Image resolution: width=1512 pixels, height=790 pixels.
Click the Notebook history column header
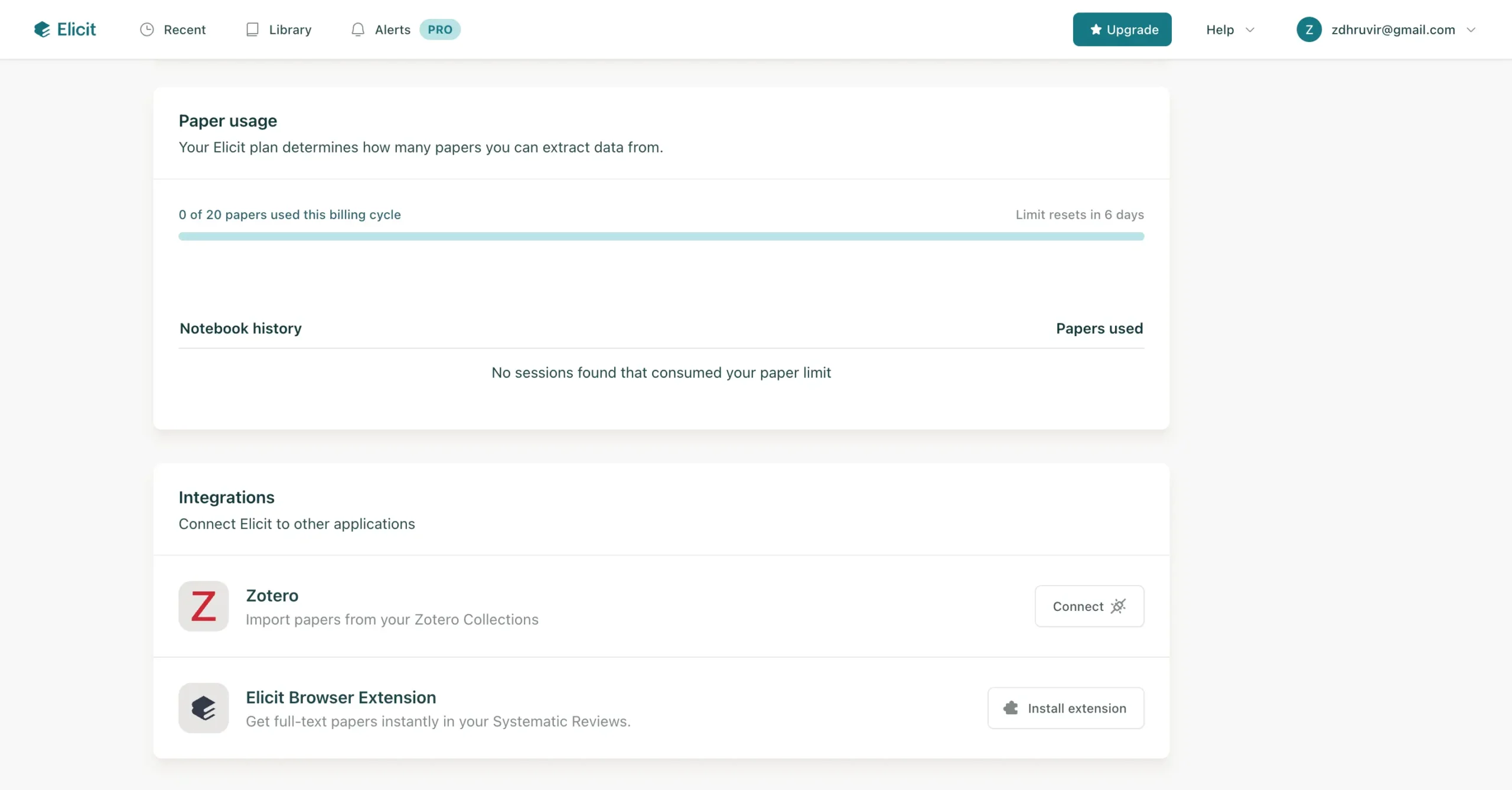point(241,329)
